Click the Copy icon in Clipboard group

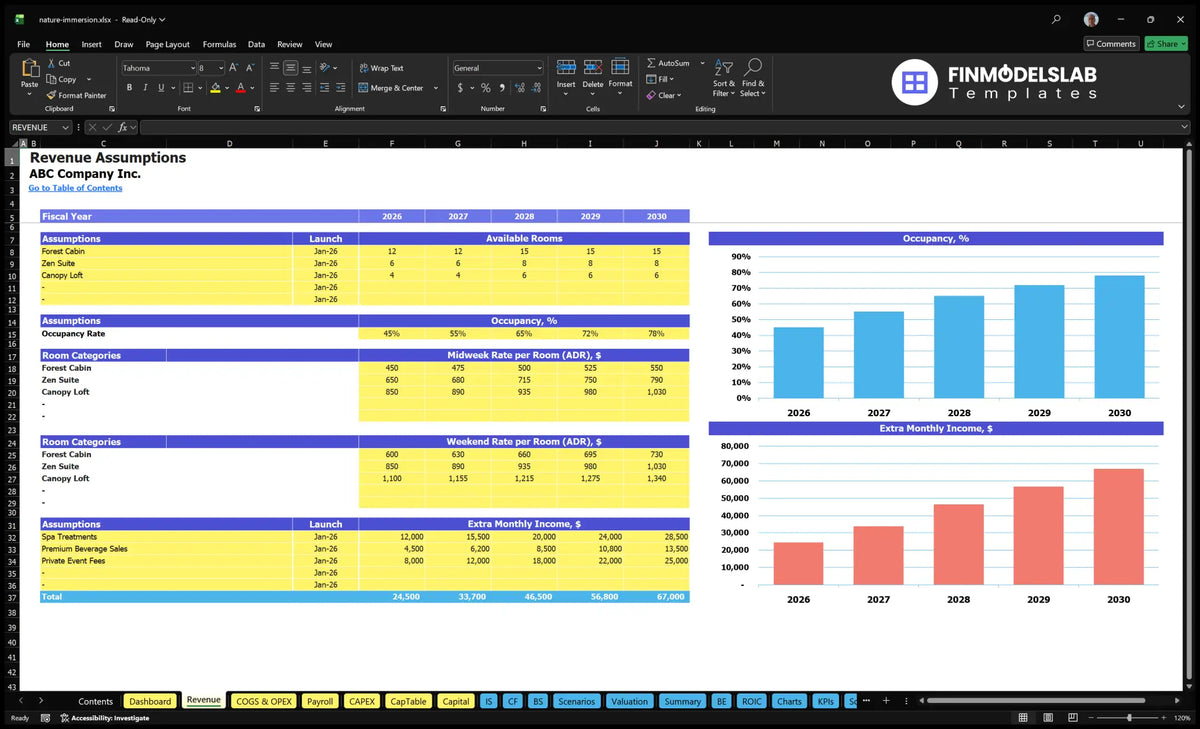(x=52, y=79)
